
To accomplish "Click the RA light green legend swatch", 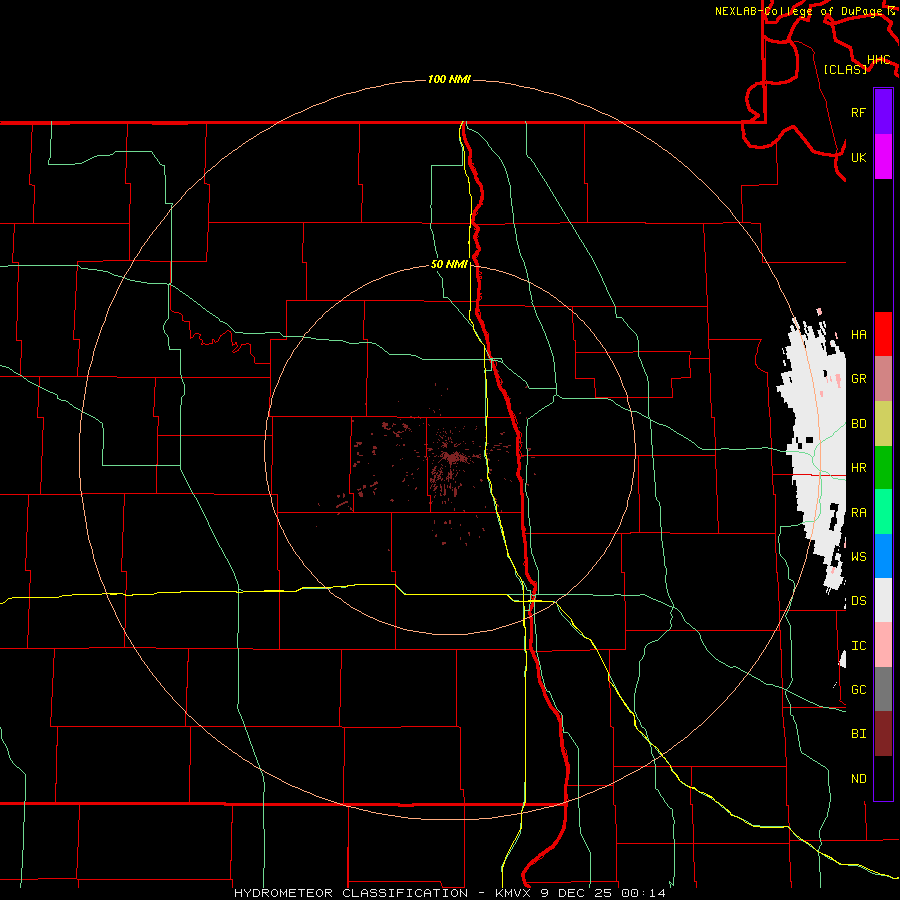I will [x=883, y=512].
